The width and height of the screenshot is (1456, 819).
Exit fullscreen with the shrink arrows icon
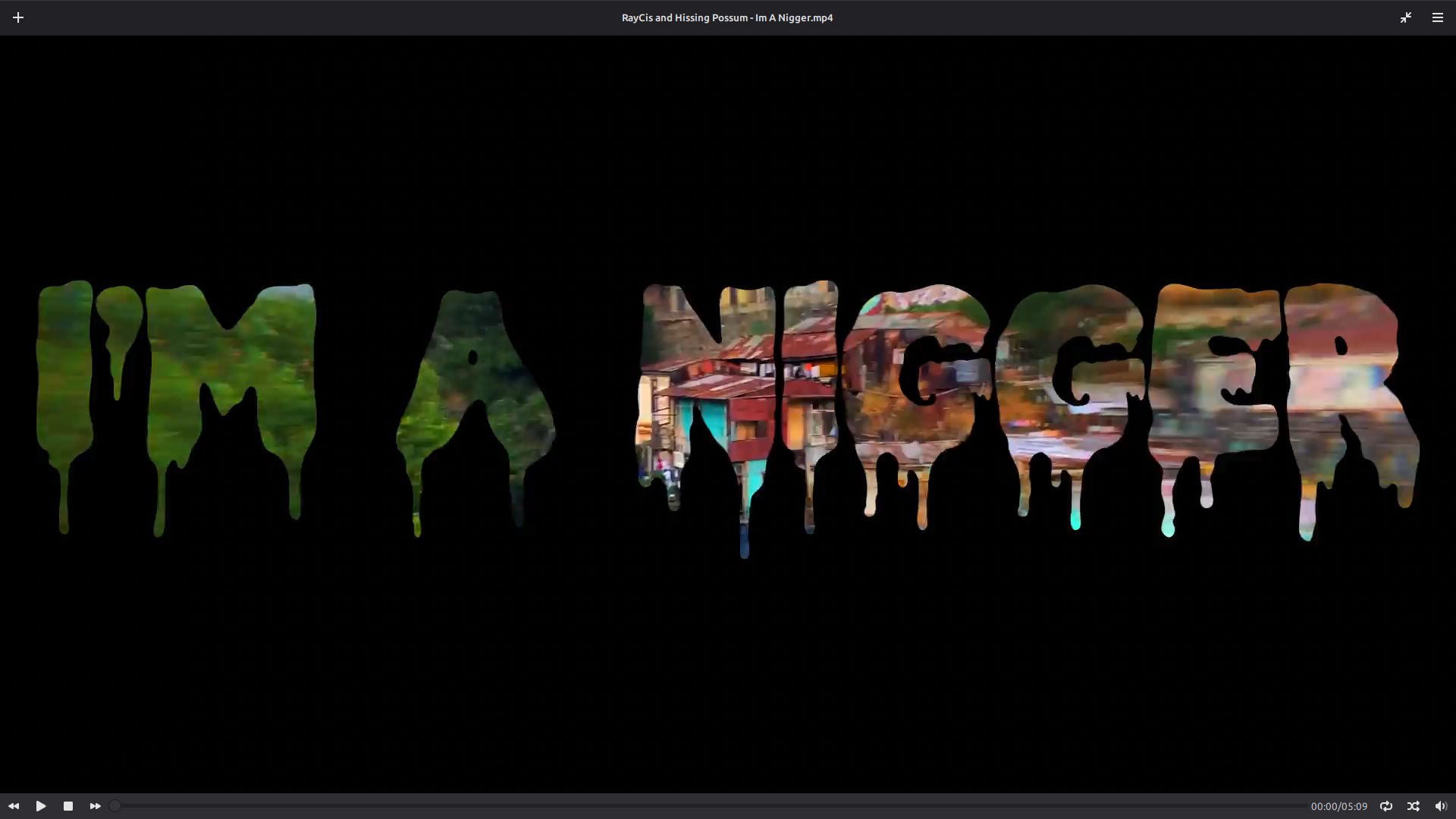pos(1405,17)
